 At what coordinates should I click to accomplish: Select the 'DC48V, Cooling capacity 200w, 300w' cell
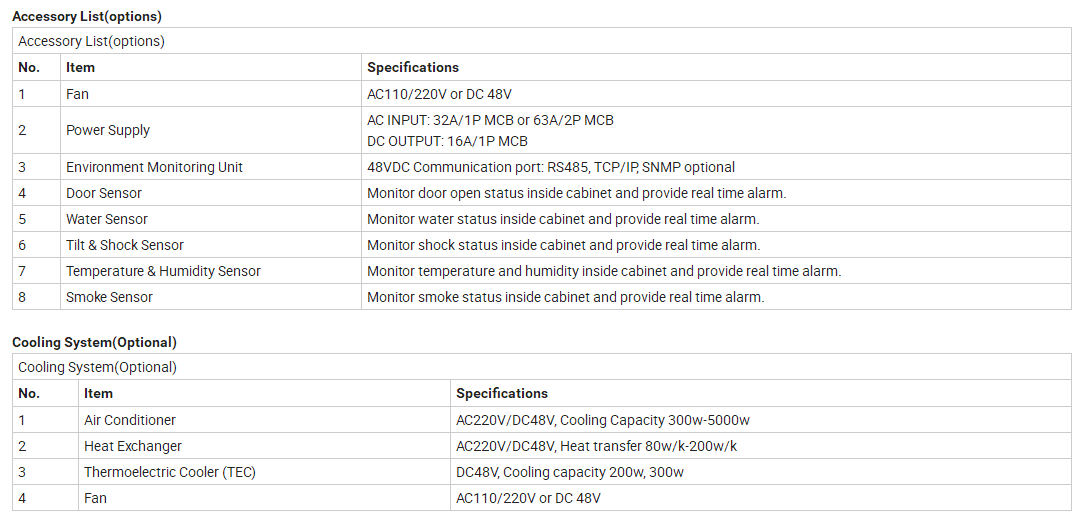point(570,472)
